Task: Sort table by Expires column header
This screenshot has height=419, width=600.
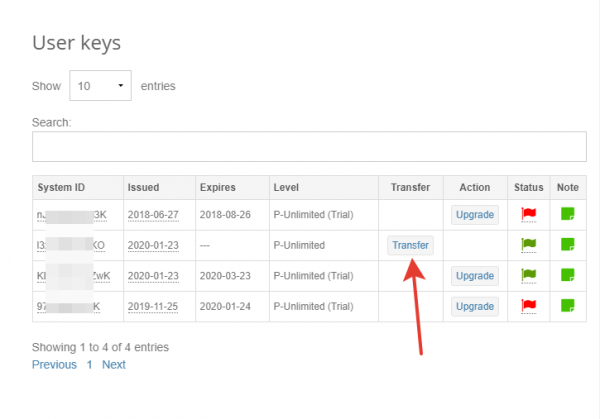Action: coord(218,187)
